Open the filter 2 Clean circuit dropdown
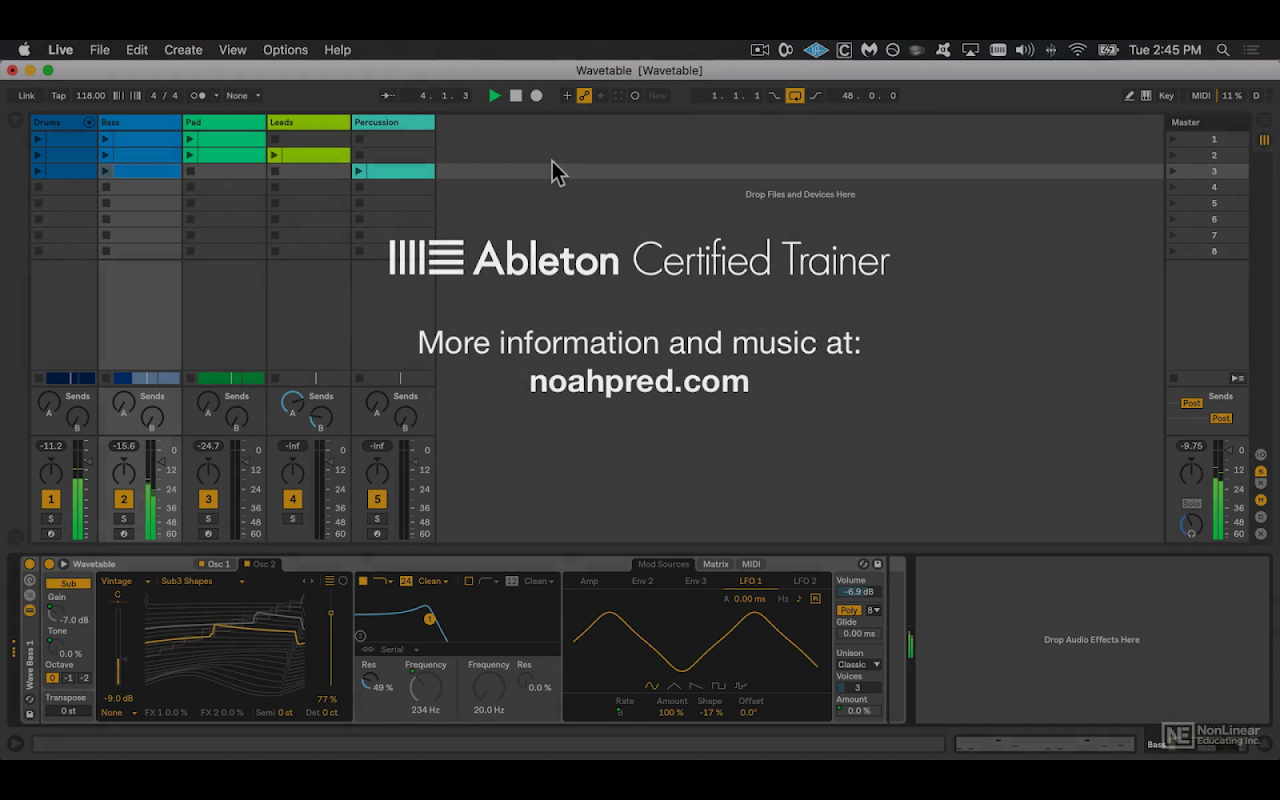The height and width of the screenshot is (800, 1280). pyautogui.click(x=540, y=581)
